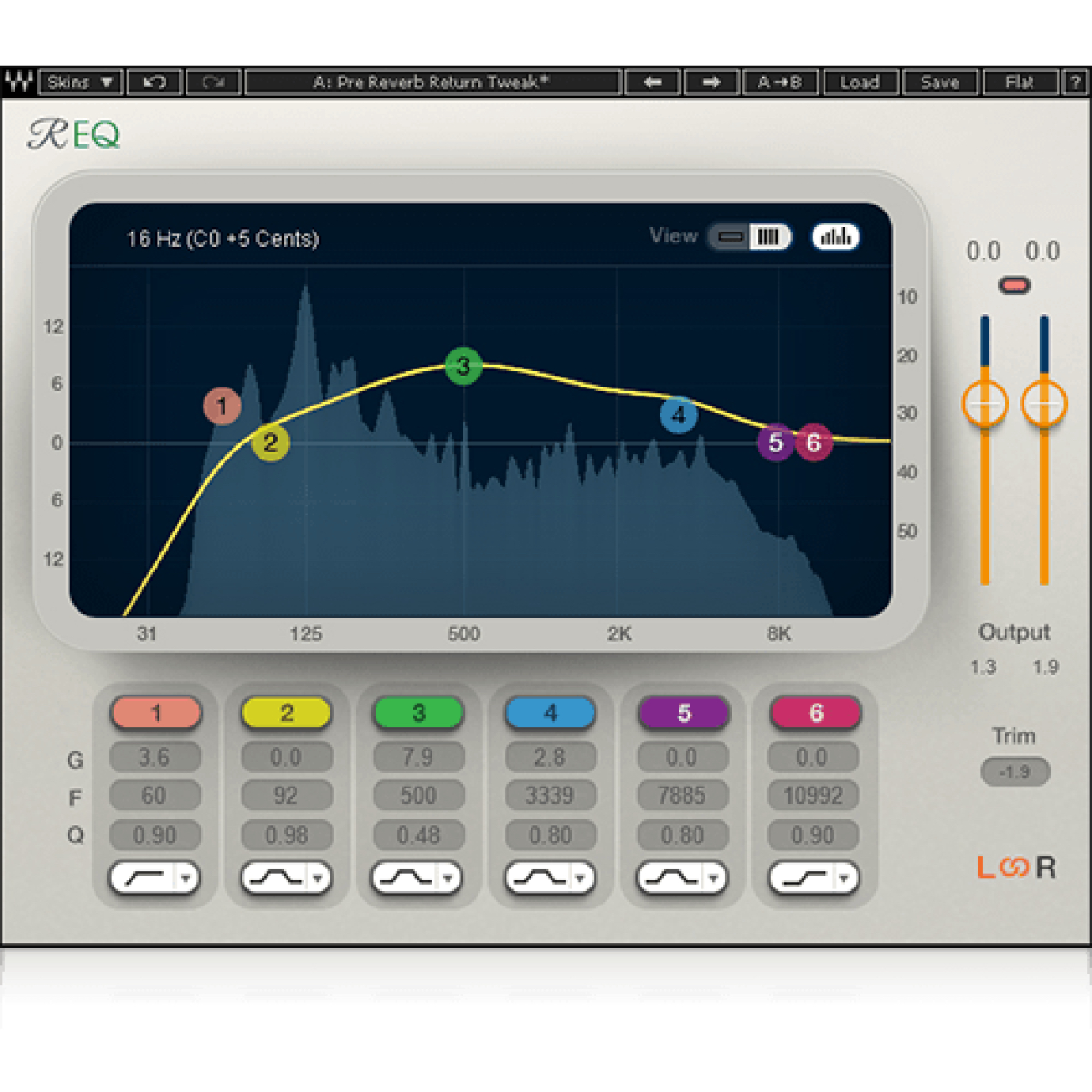Click band 5 Q value 0.80

click(x=682, y=835)
